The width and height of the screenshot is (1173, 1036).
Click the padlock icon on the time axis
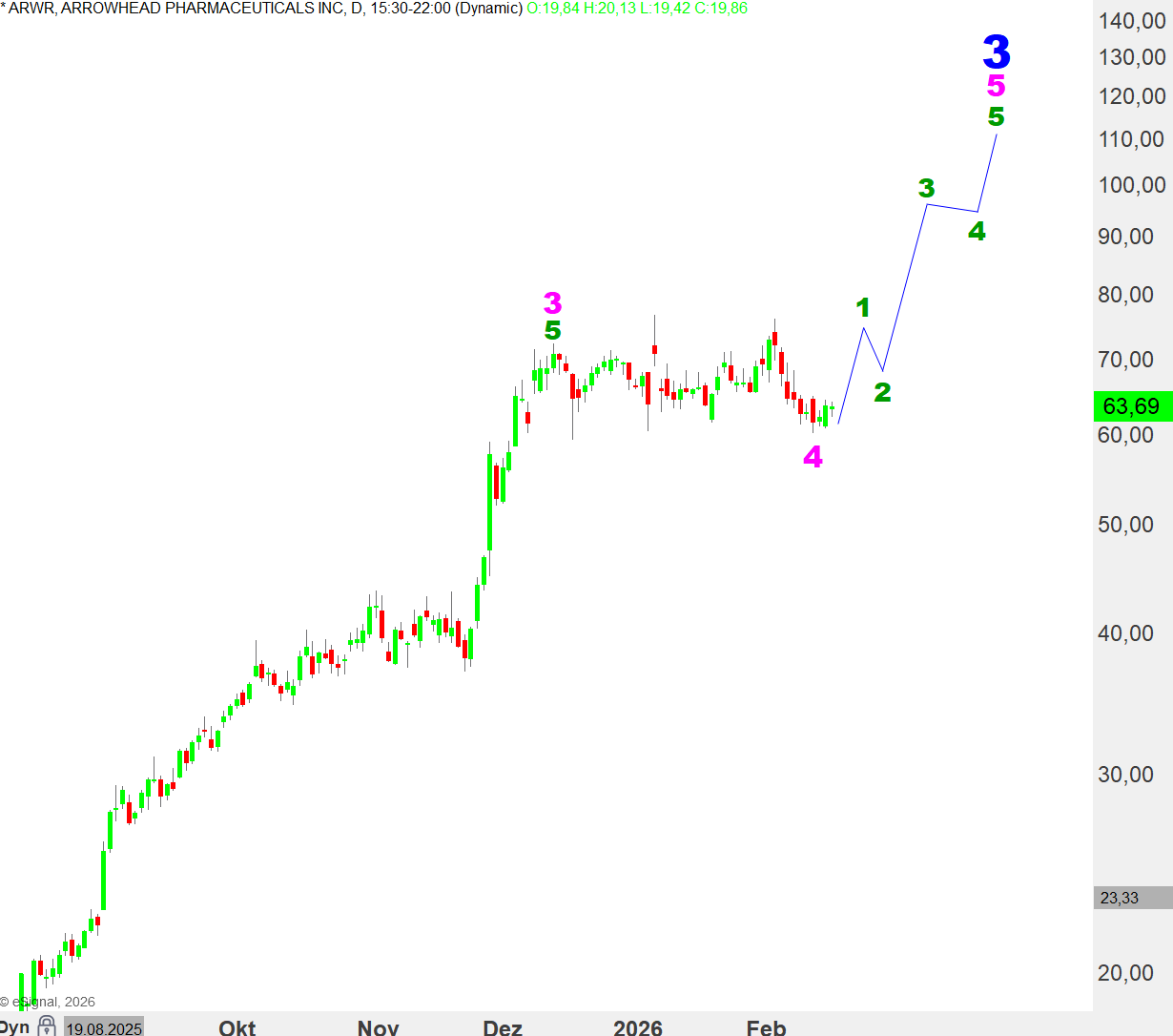tap(47, 1026)
